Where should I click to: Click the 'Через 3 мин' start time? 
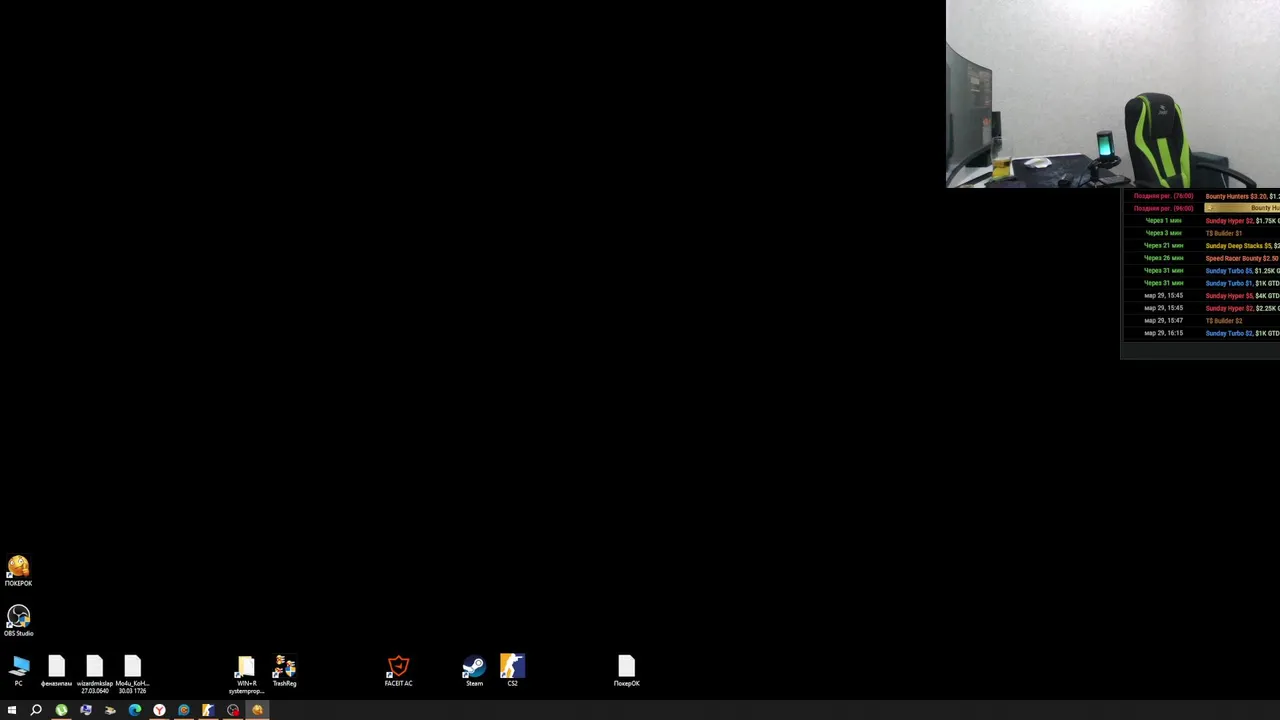[x=1163, y=233]
